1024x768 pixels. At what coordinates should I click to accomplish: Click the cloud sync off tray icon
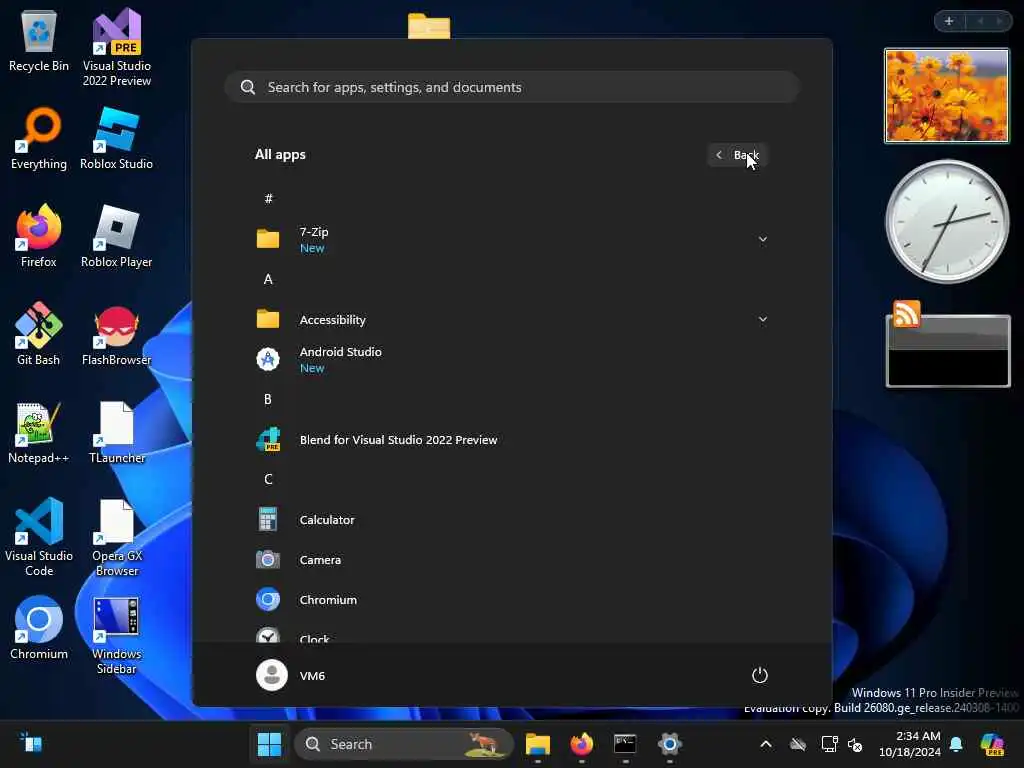click(x=798, y=744)
